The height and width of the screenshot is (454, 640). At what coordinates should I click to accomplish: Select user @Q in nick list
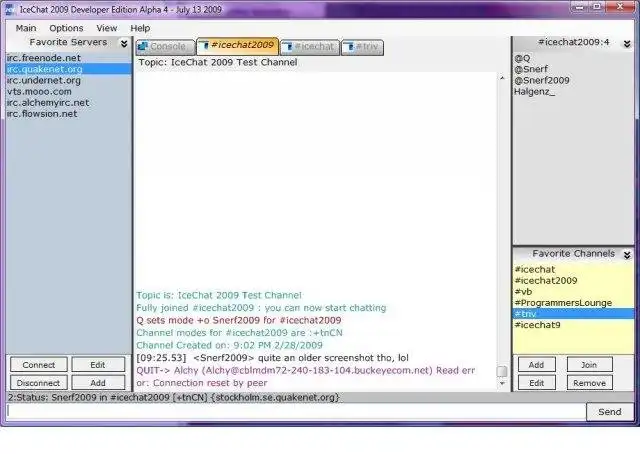click(573, 58)
